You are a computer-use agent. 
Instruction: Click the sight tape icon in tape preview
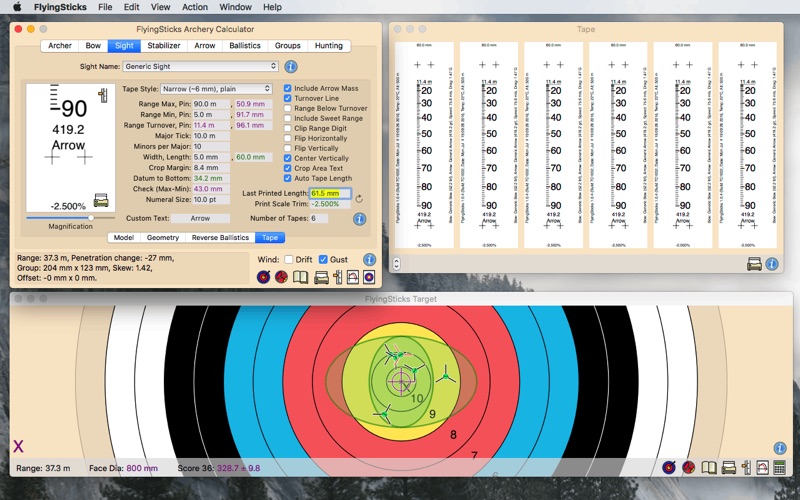pos(103,95)
